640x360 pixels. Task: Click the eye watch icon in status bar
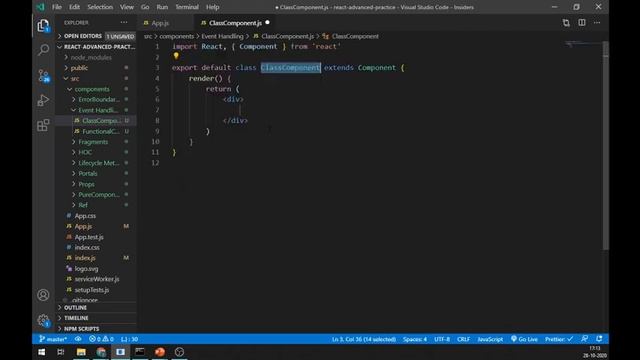click(x=78, y=339)
